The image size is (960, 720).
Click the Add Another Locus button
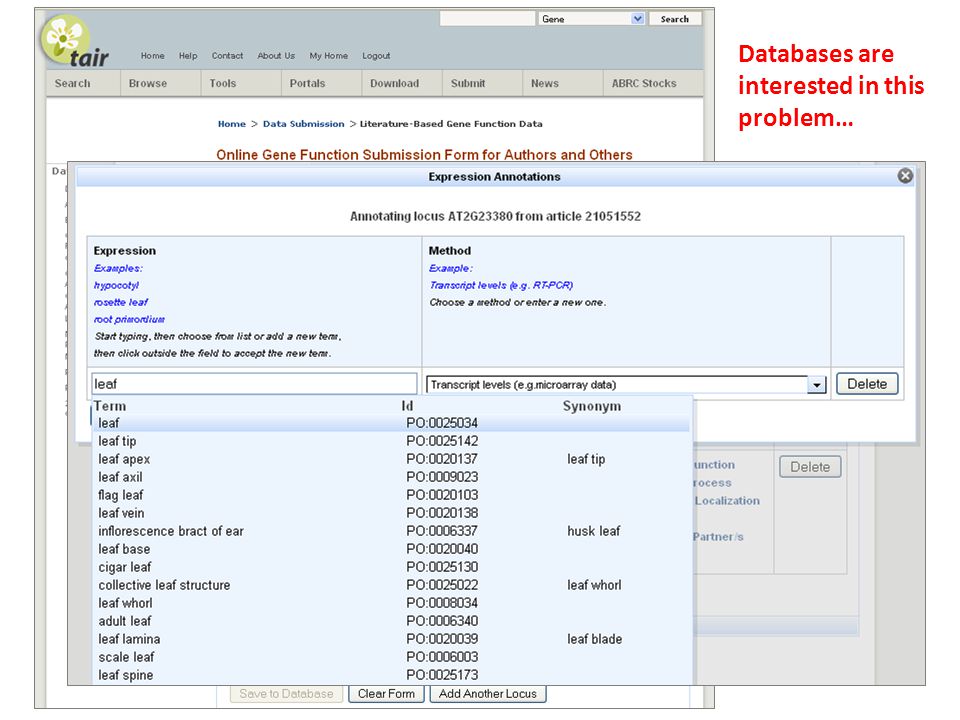(487, 694)
